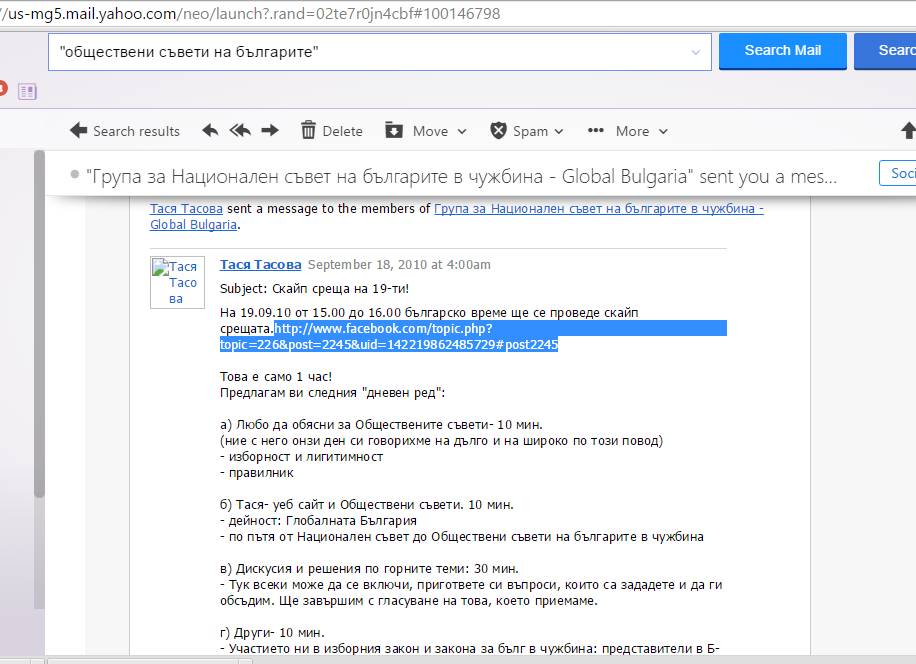916x664 pixels.
Task: Go back to Search results
Action: point(125,131)
